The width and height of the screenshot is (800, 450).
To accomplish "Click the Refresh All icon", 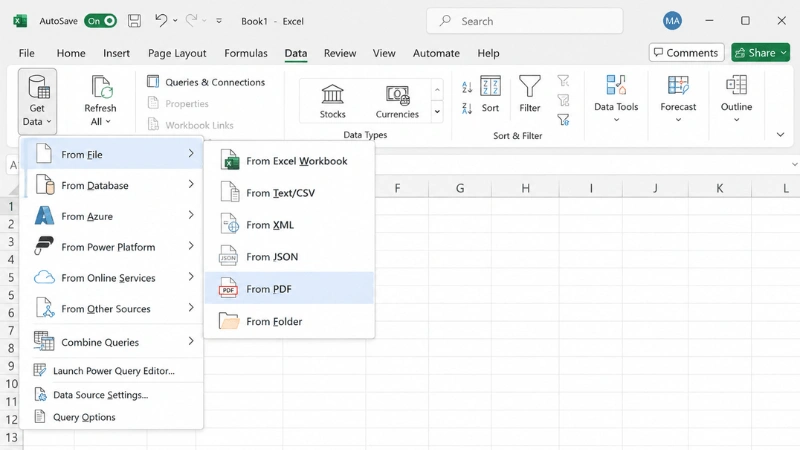I will [101, 87].
